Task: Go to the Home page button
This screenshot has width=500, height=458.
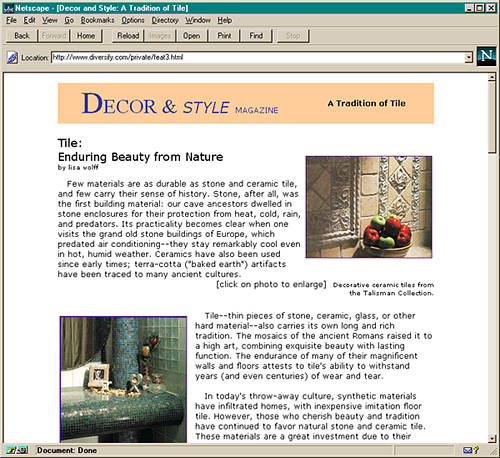Action: click(86, 36)
